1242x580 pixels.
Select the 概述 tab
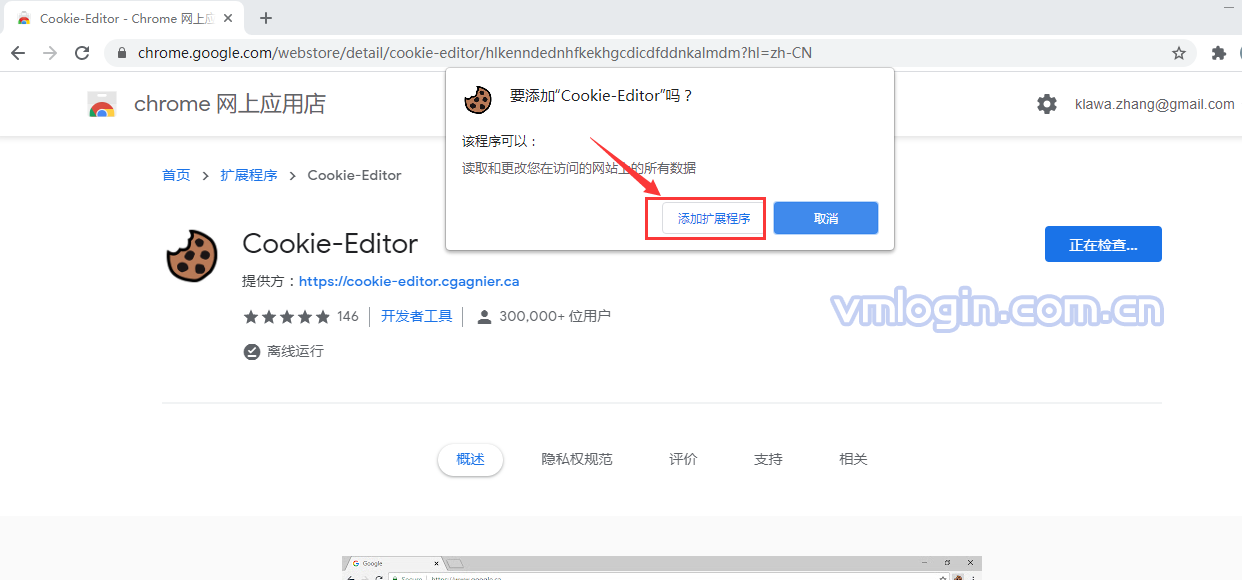click(x=470, y=459)
